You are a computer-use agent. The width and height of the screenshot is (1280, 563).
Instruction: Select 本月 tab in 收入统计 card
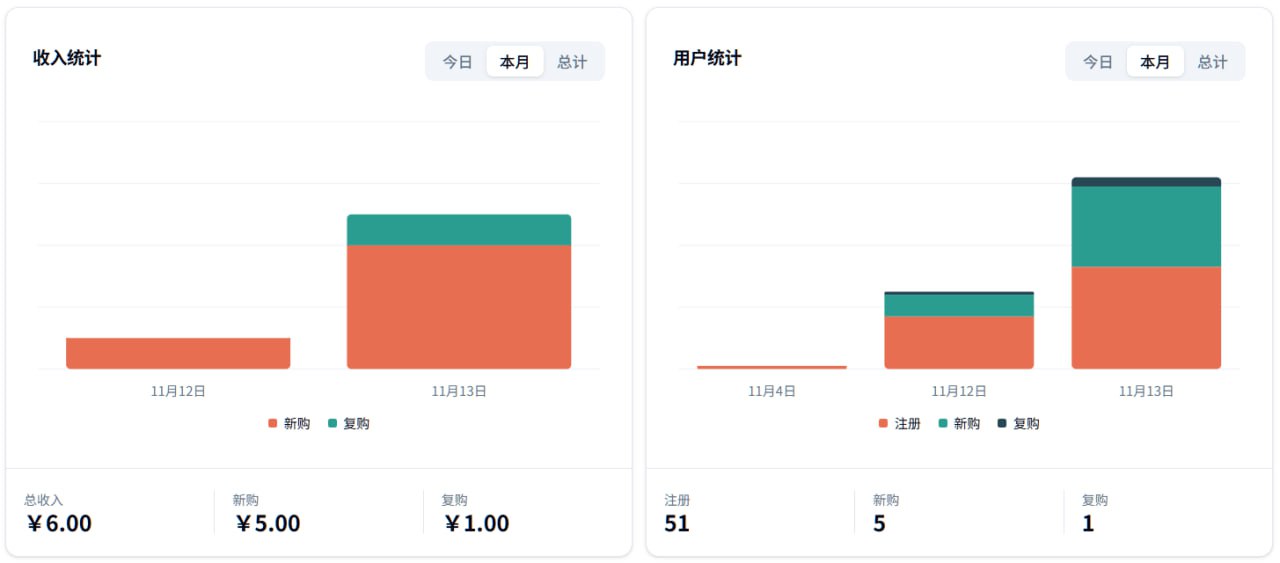515,62
